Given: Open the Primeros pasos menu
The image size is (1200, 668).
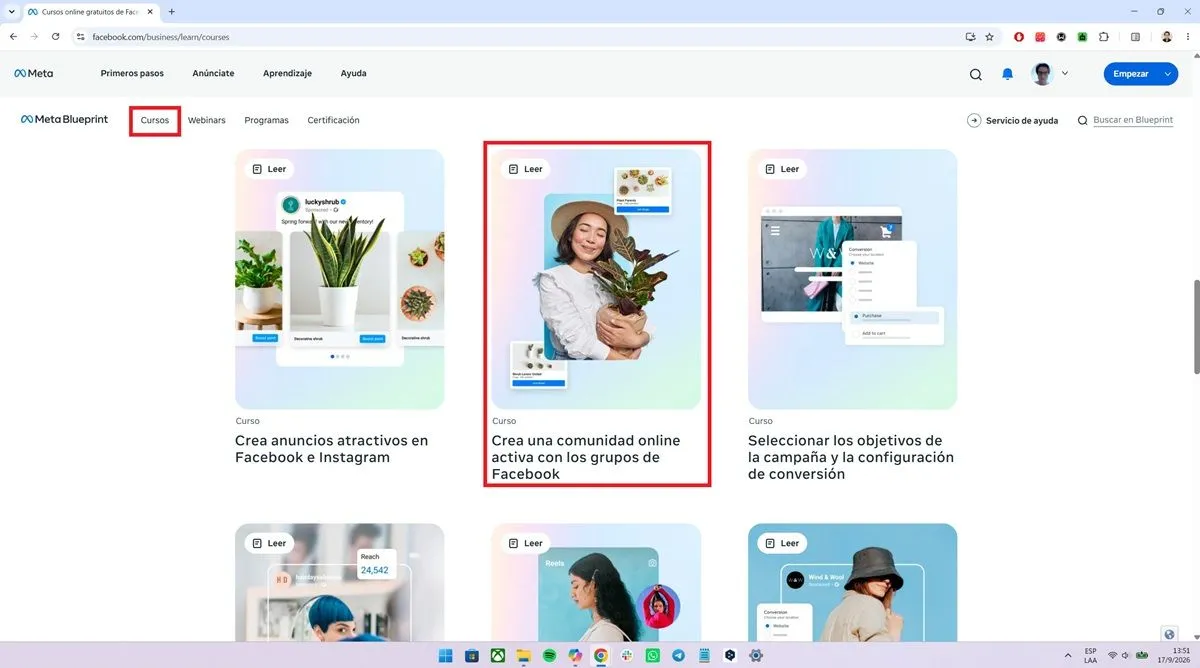Looking at the screenshot, I should [x=132, y=73].
